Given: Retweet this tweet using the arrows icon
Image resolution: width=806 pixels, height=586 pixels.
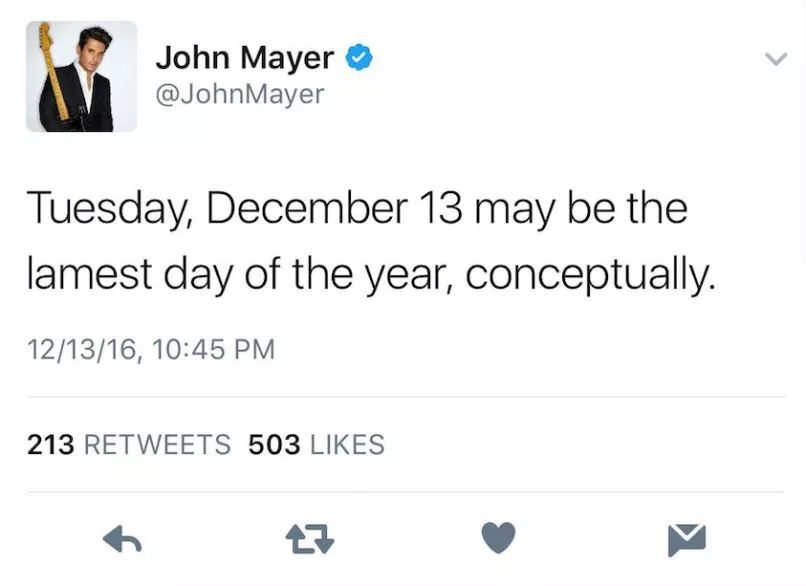Looking at the screenshot, I should click(310, 539).
